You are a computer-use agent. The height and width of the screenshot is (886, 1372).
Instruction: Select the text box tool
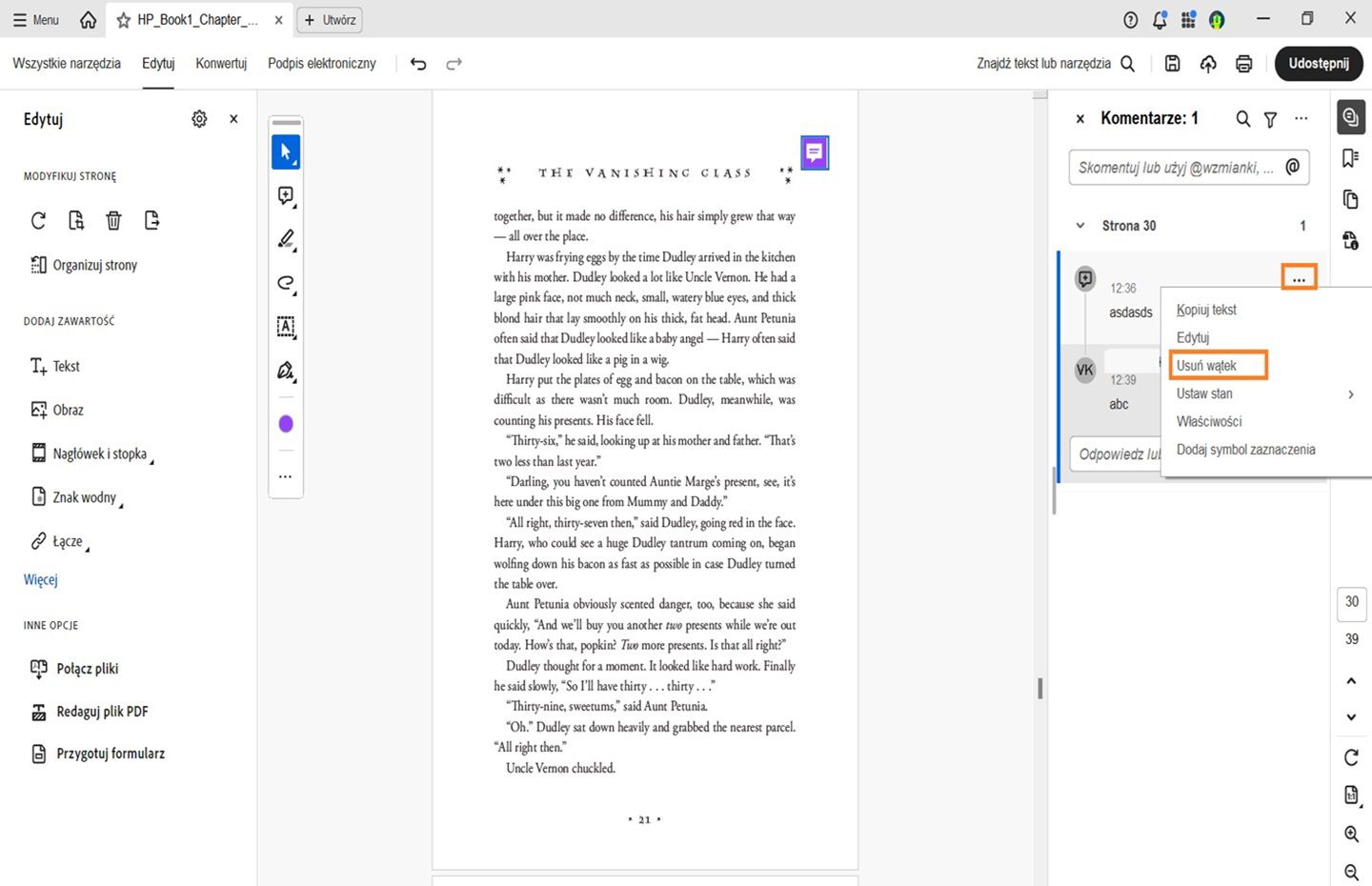286,327
